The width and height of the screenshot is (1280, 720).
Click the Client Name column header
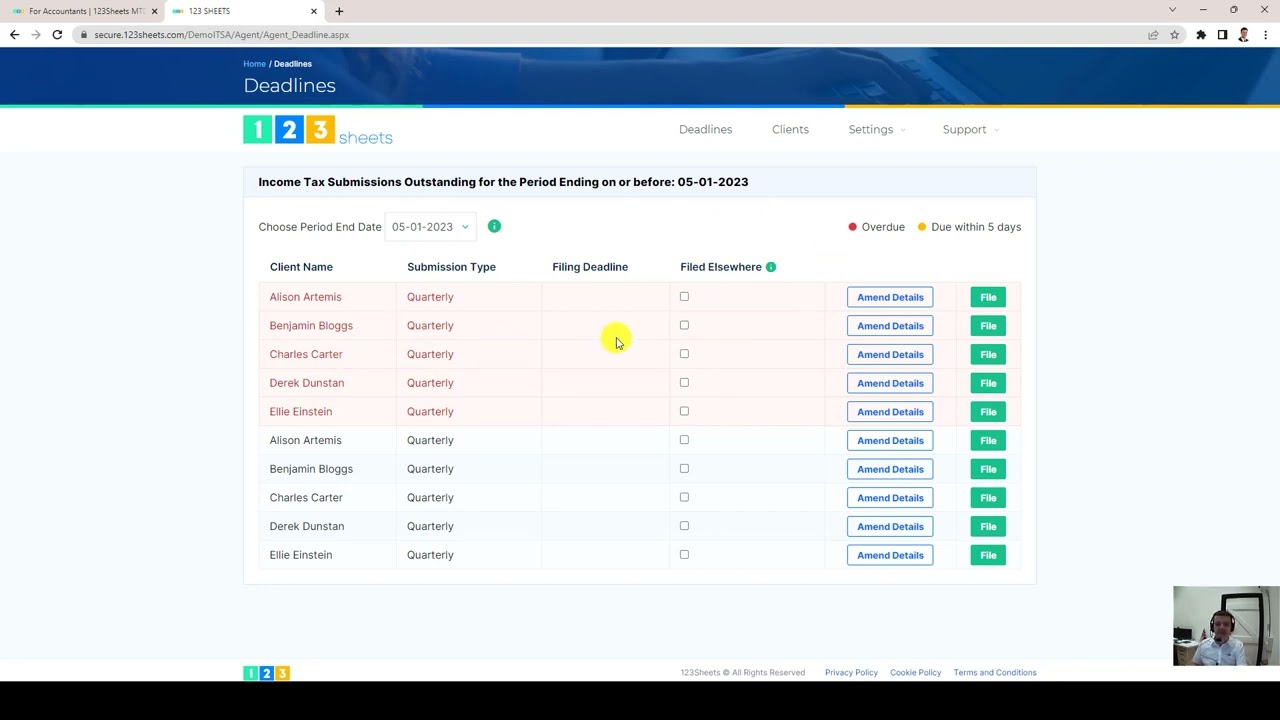301,267
